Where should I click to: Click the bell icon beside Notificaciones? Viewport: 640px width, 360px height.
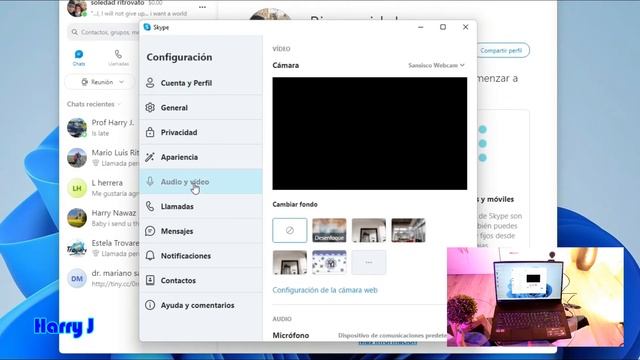(x=150, y=256)
